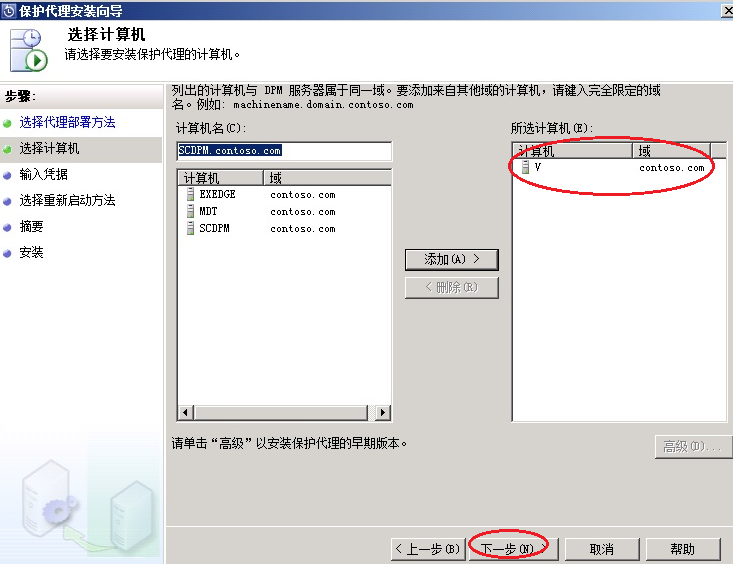733x564 pixels.
Task: Click the 下一步(N) button
Action: coord(514,549)
